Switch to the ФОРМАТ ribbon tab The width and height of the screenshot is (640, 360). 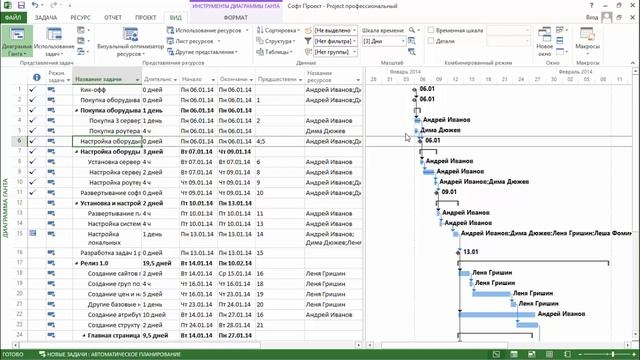pyautogui.click(x=236, y=18)
